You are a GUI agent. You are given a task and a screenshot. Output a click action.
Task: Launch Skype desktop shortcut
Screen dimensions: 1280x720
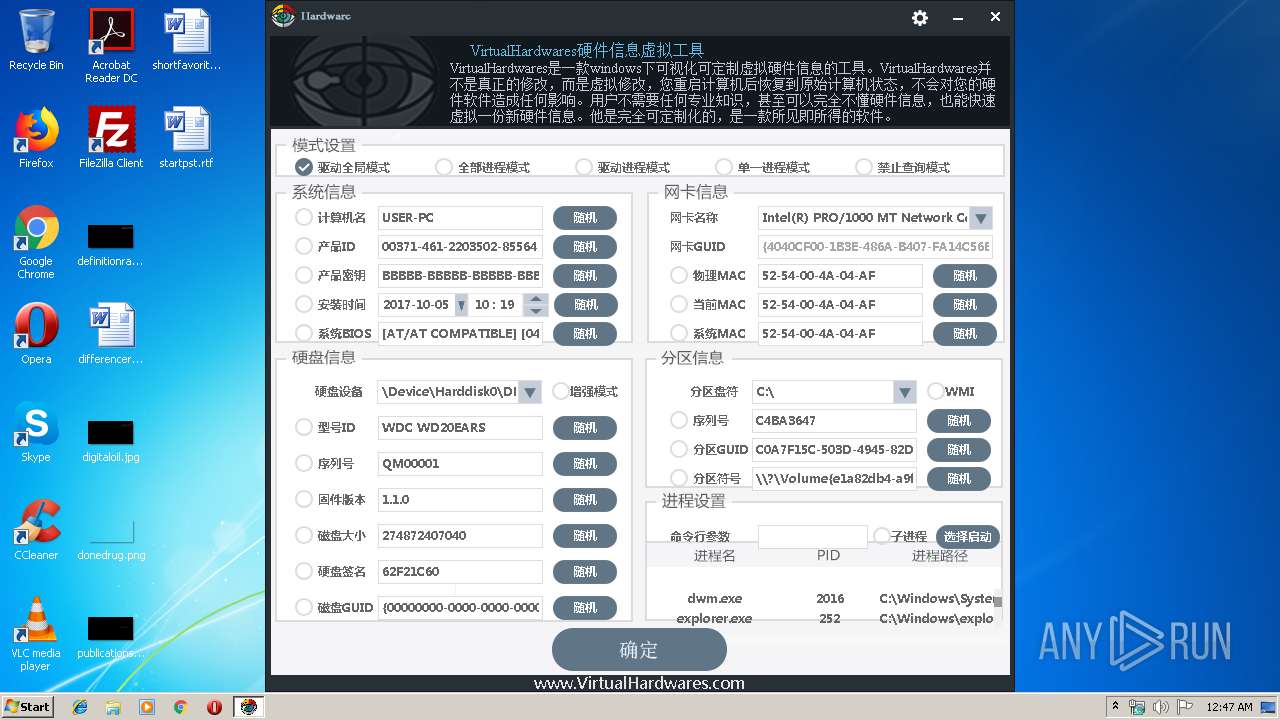click(x=36, y=432)
